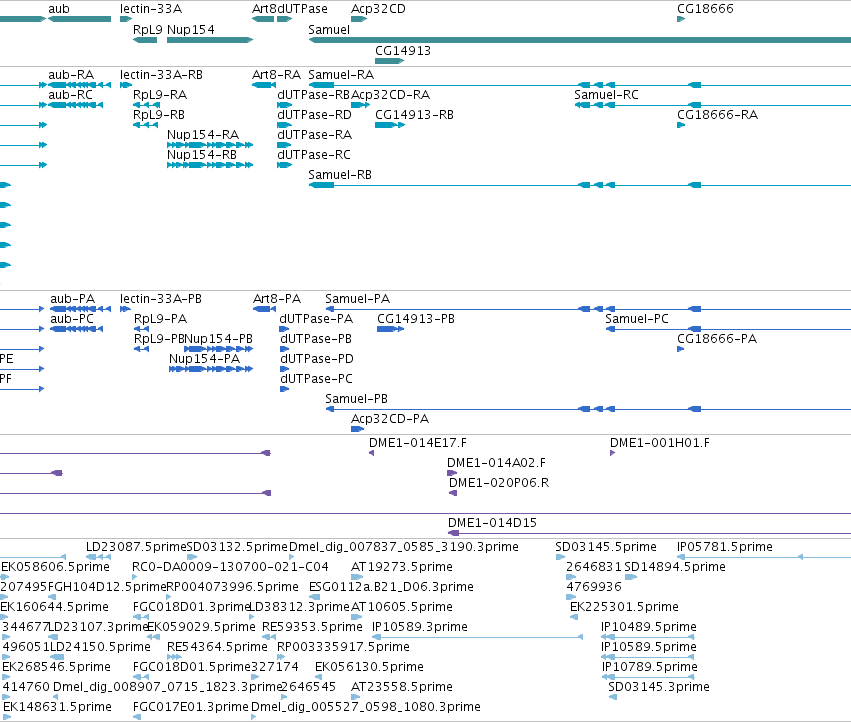Click the dUTPase-PA protein label
Screen dimensions: 851x722
pos(316,319)
